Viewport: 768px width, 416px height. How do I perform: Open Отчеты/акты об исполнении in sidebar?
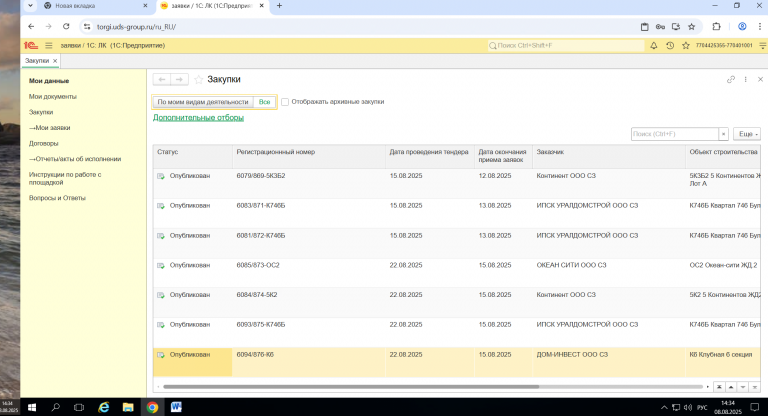pyautogui.click(x=75, y=159)
